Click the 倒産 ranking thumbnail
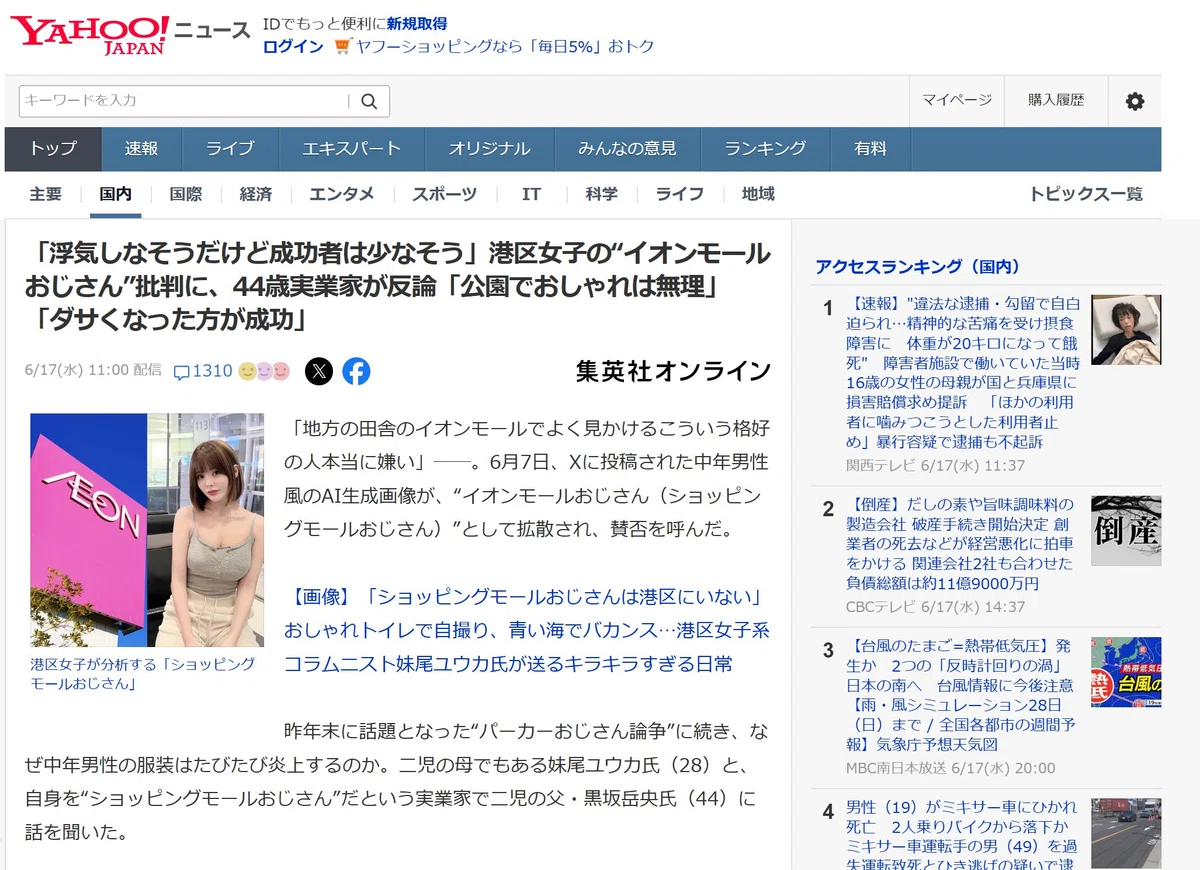The height and width of the screenshot is (870, 1200). tap(1126, 531)
